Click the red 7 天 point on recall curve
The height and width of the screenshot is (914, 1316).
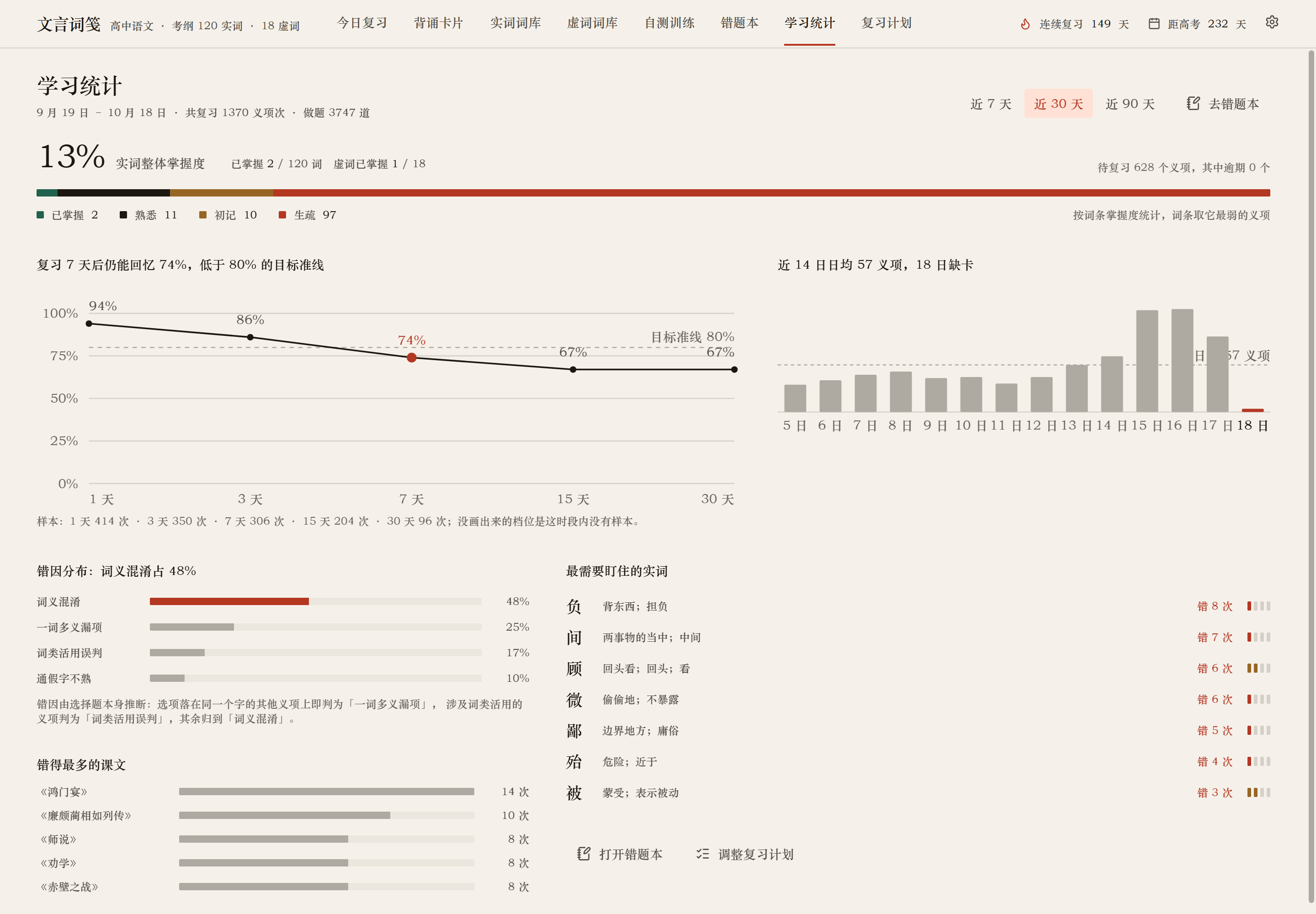(411, 357)
